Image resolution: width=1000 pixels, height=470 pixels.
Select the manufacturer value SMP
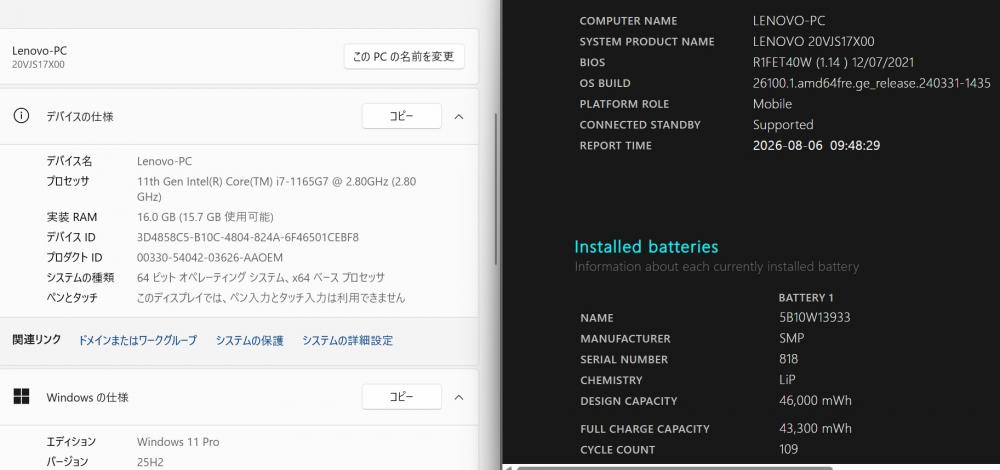(791, 339)
